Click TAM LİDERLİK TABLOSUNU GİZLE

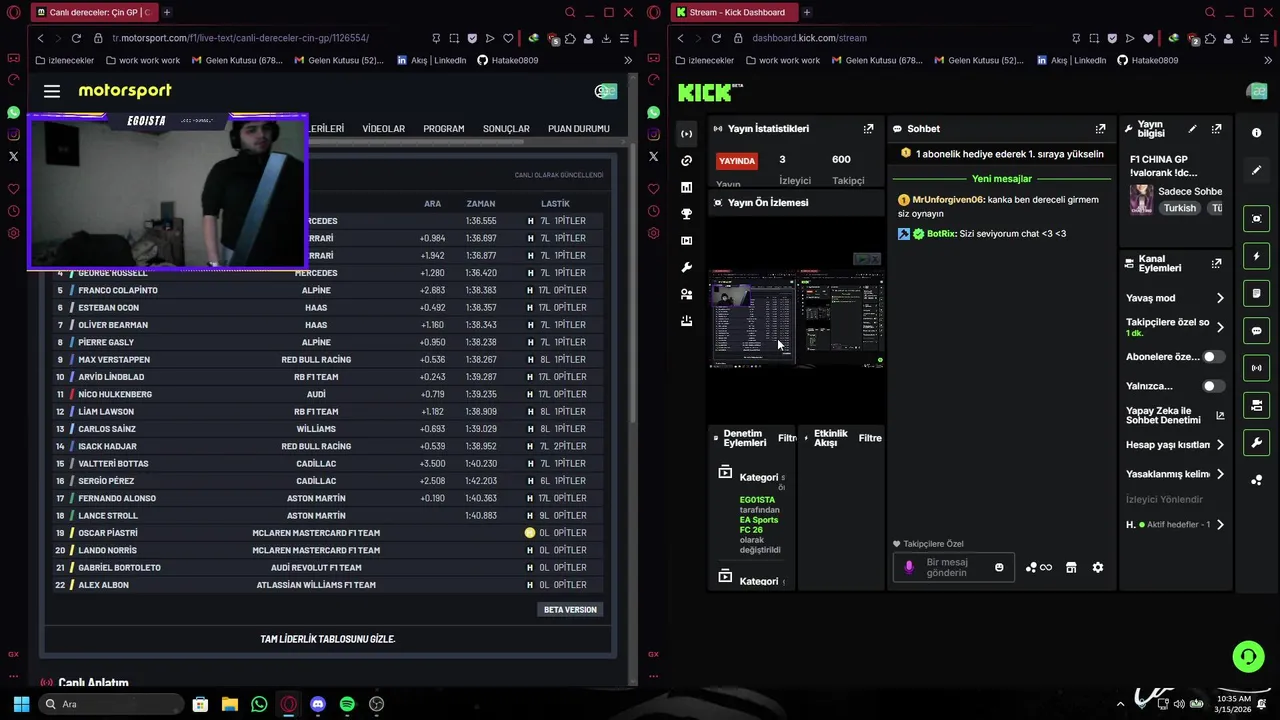328,639
